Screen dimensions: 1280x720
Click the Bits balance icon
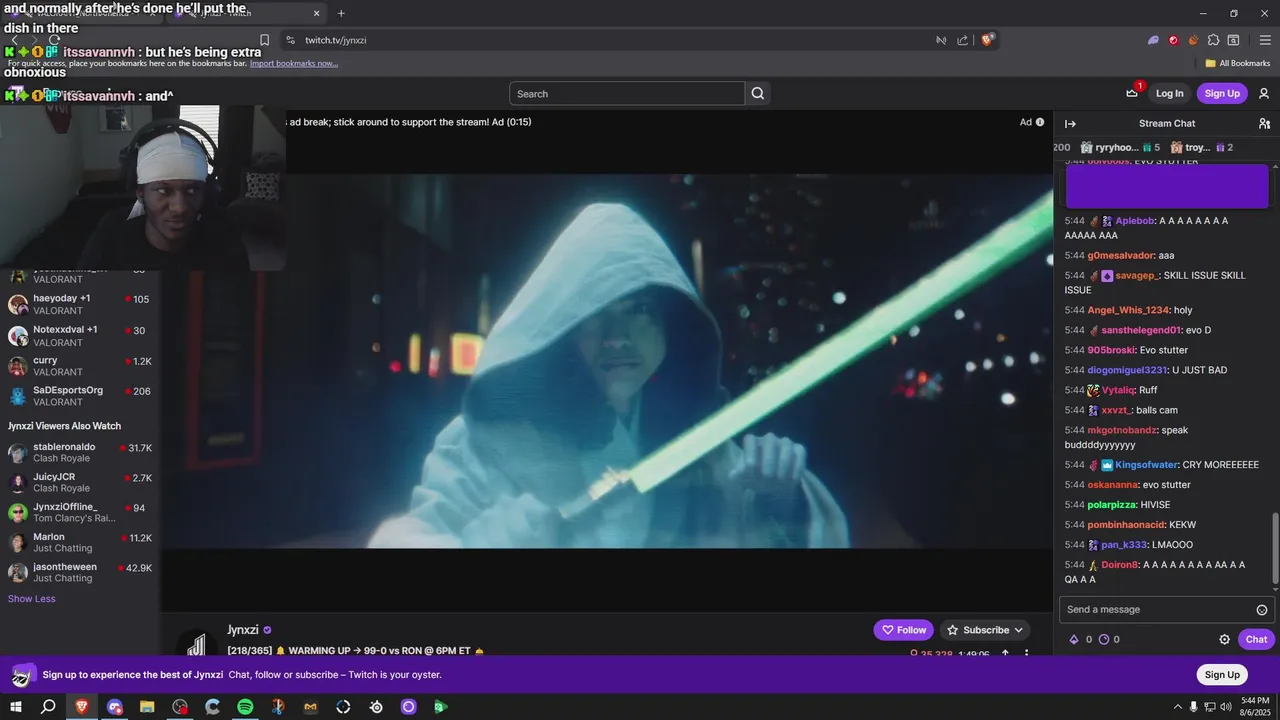(1074, 639)
